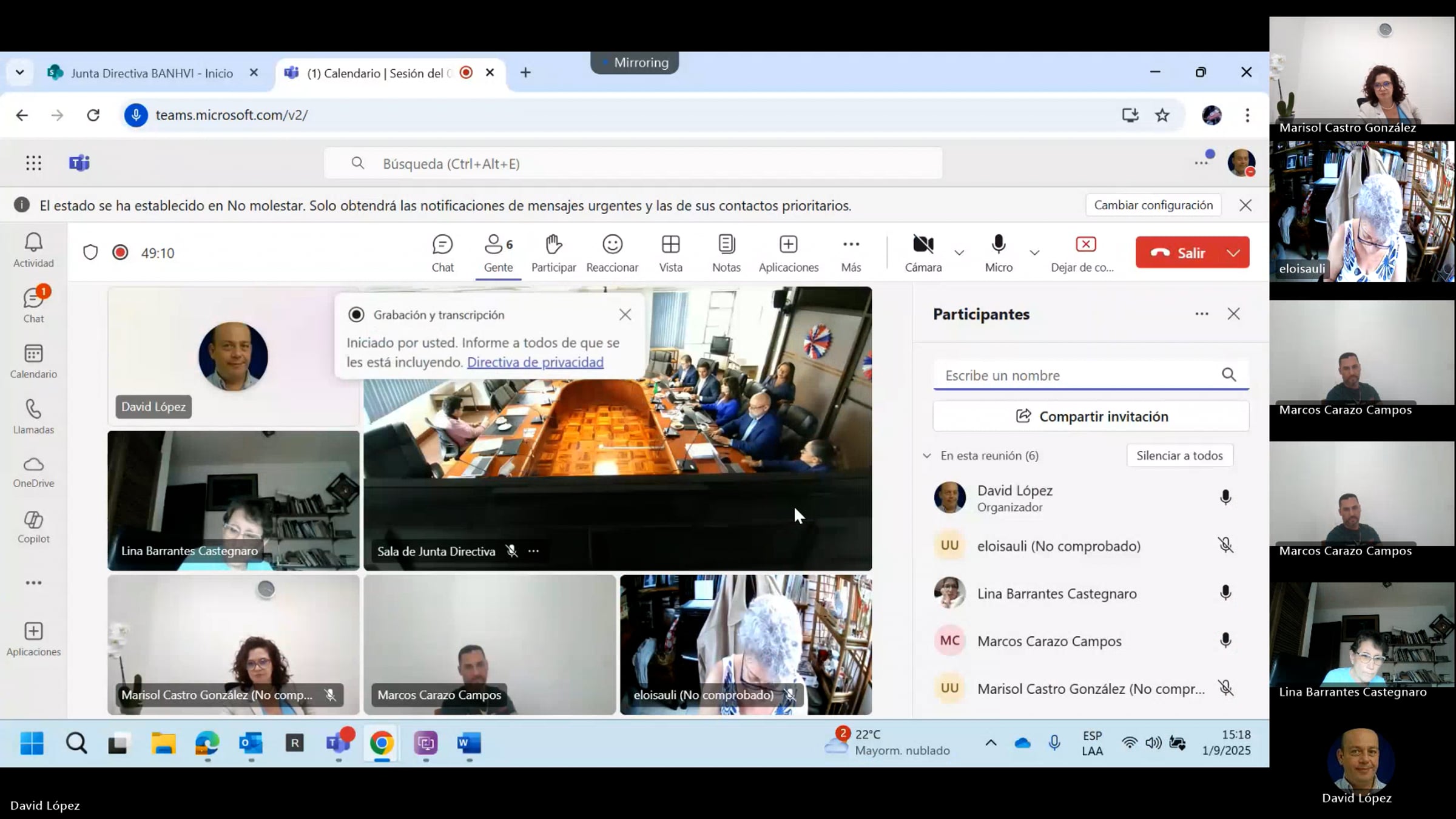Open the Más options in meeting toolbar

[x=851, y=253]
